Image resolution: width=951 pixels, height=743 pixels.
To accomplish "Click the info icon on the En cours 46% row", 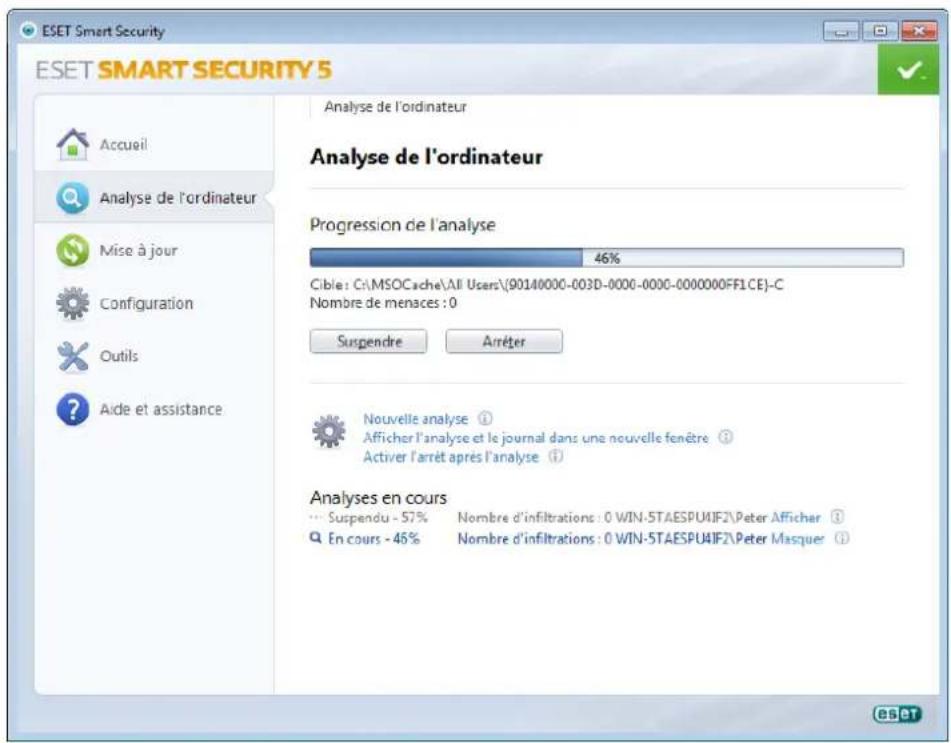I will tap(842, 538).
